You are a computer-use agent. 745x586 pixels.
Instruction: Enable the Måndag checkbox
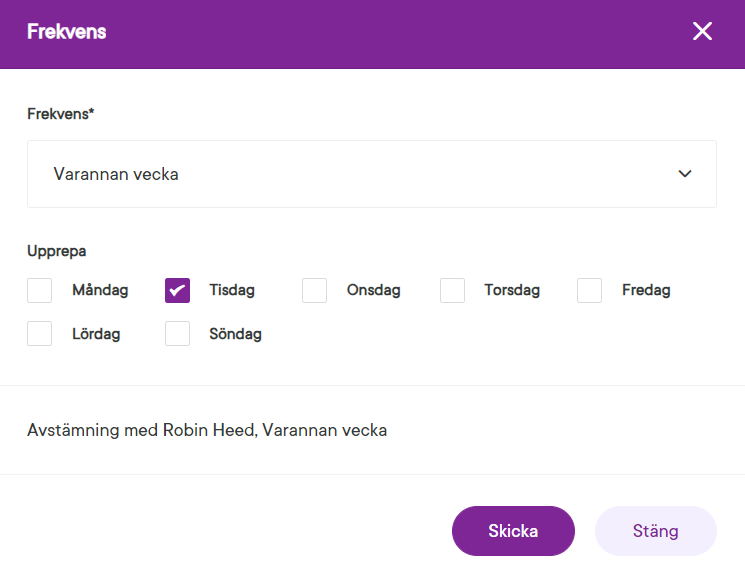(40, 291)
